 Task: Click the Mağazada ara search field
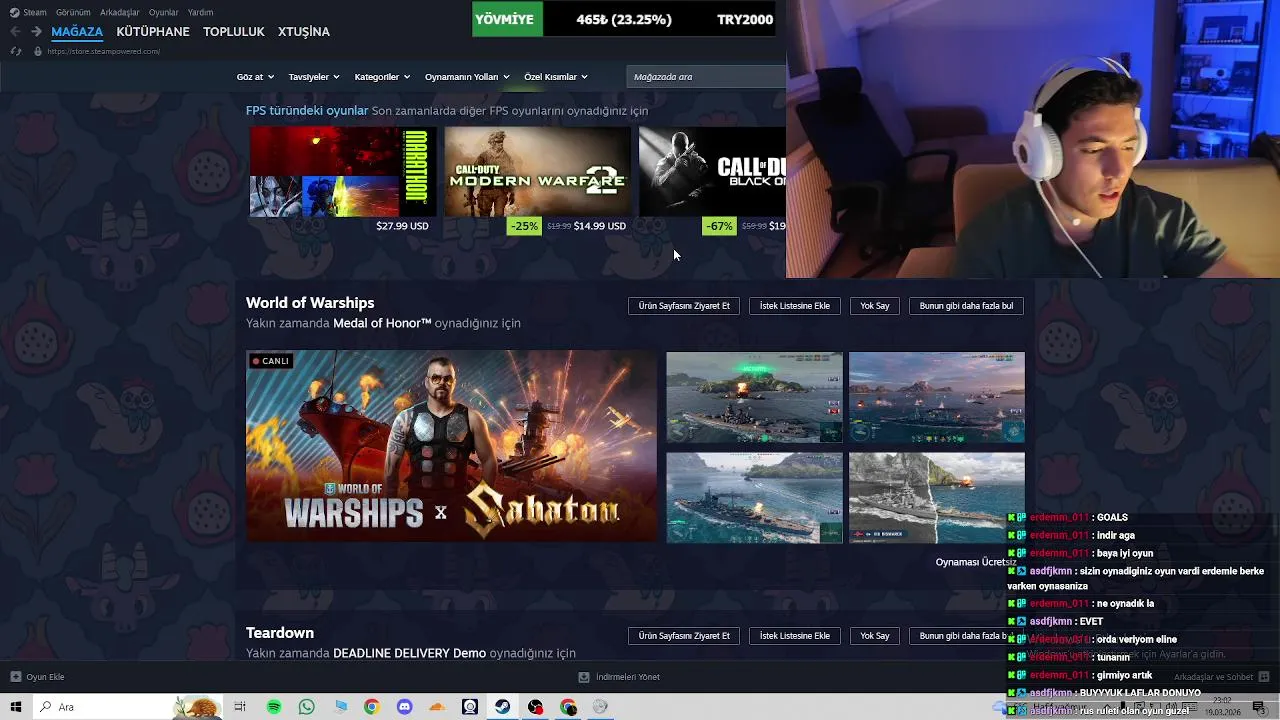click(706, 77)
